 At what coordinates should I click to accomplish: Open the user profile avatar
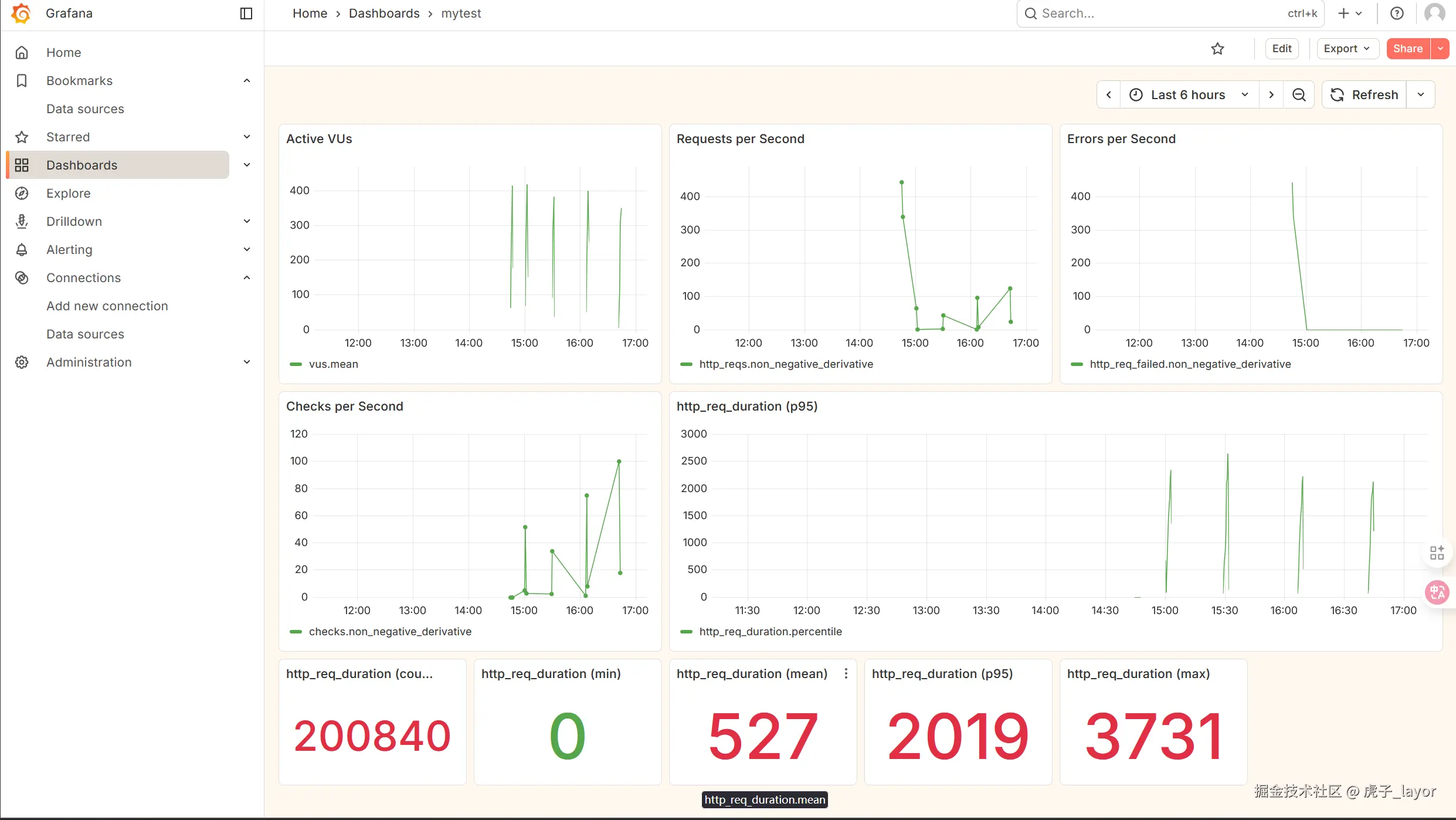click(x=1434, y=13)
